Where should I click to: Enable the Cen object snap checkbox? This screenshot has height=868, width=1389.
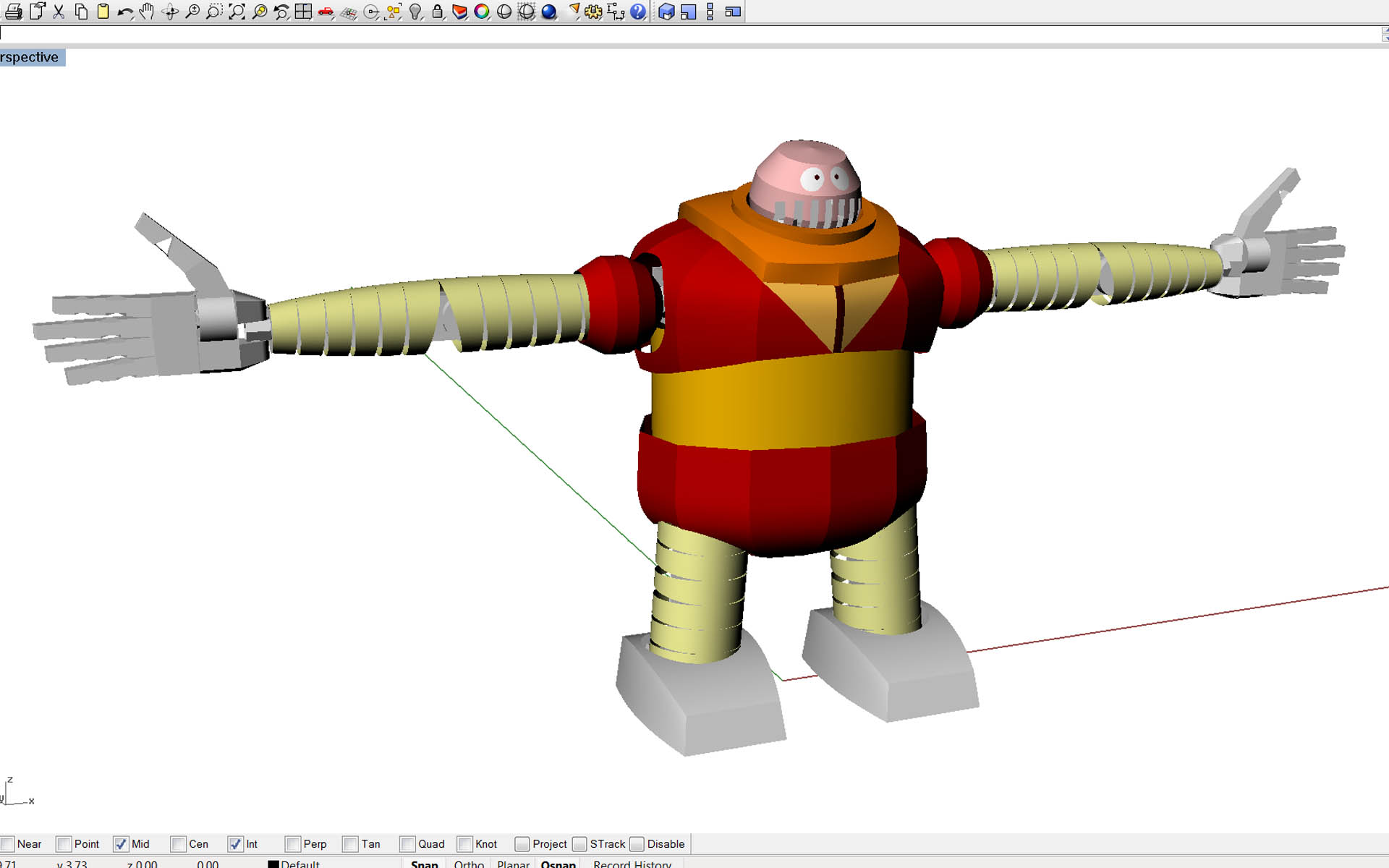[178, 844]
